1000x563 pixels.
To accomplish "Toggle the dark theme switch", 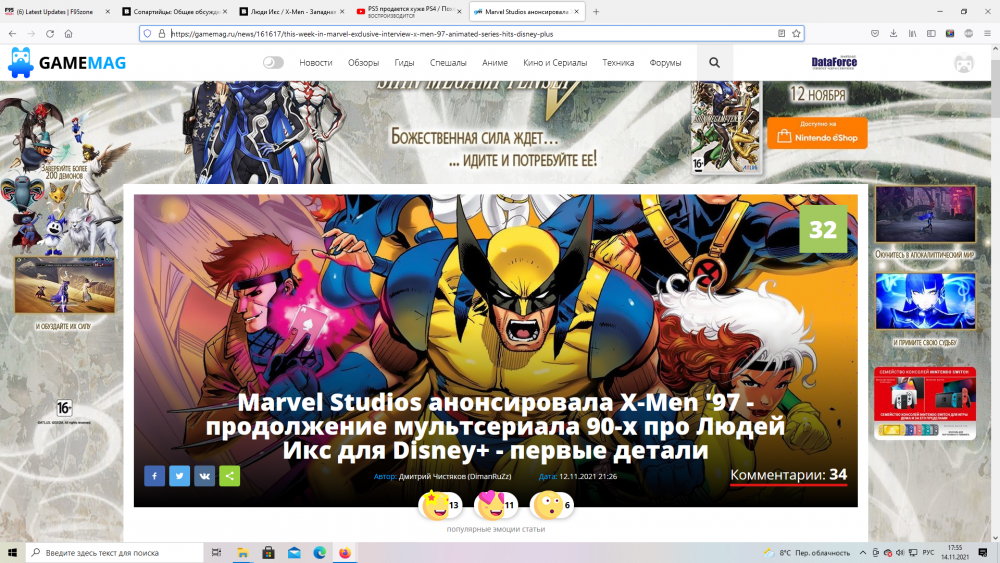I will coord(273,62).
